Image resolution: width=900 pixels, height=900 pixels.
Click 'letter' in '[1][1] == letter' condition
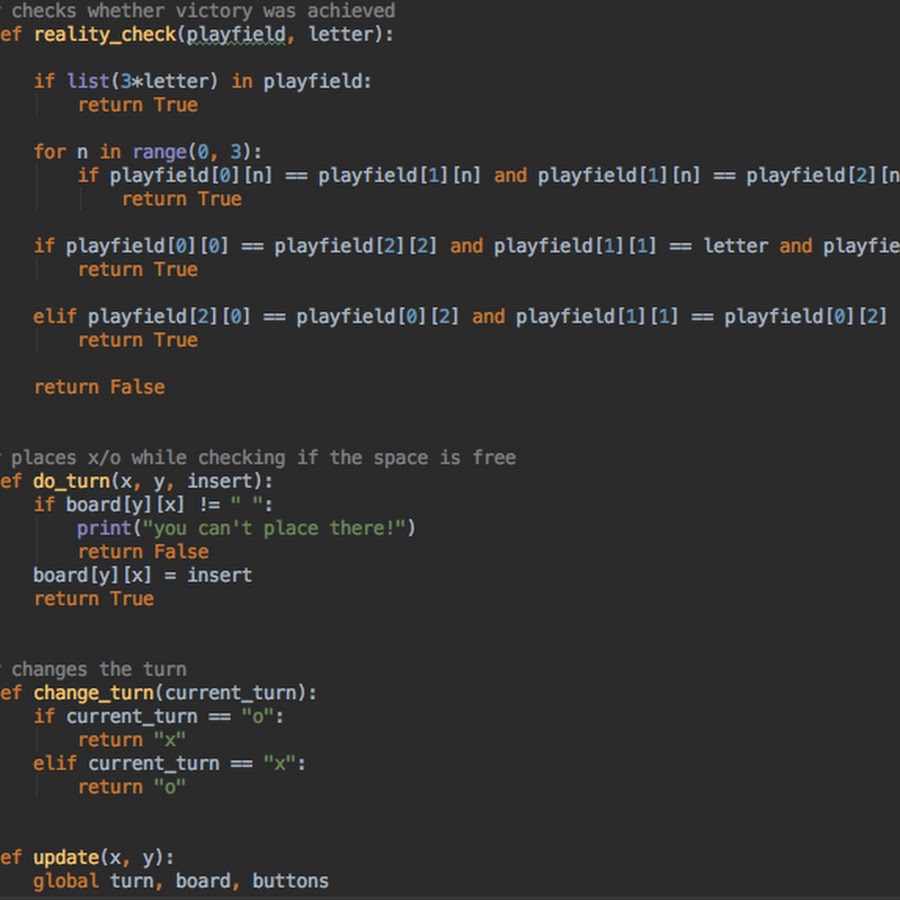pos(736,246)
